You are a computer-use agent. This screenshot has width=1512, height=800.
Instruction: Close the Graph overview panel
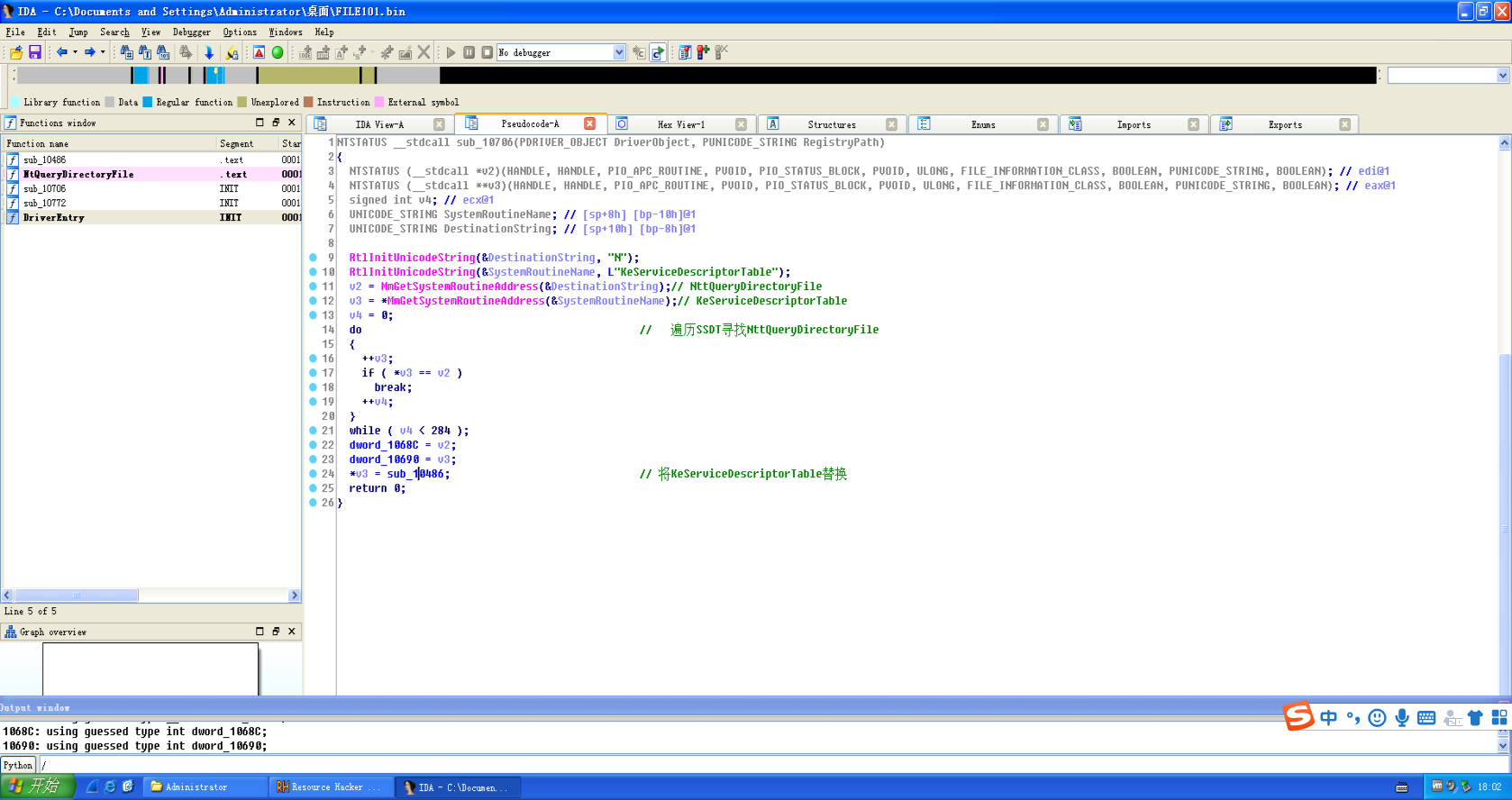point(292,632)
